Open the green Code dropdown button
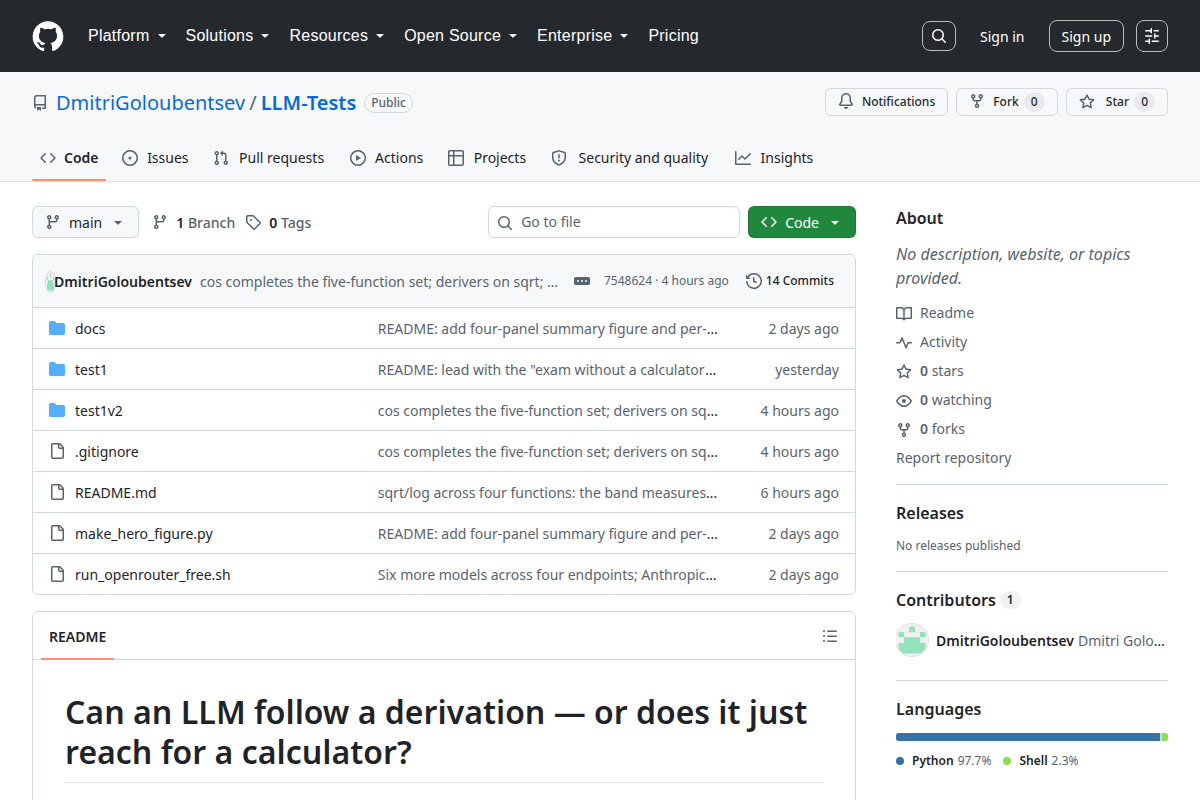Image resolution: width=1200 pixels, height=800 pixels. coord(802,223)
